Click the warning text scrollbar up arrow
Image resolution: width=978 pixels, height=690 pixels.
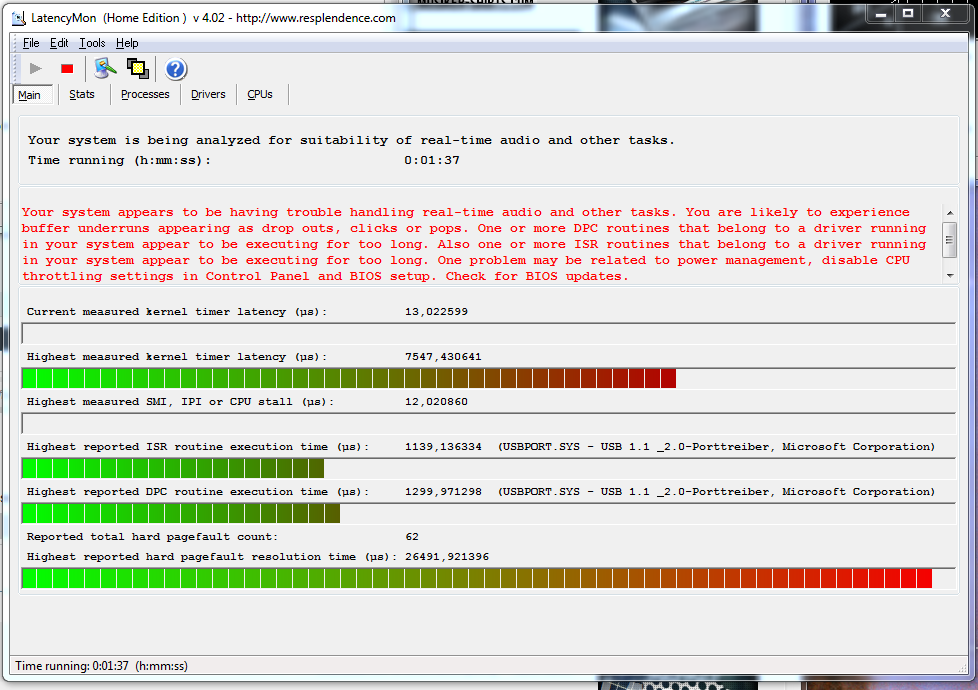click(x=950, y=213)
